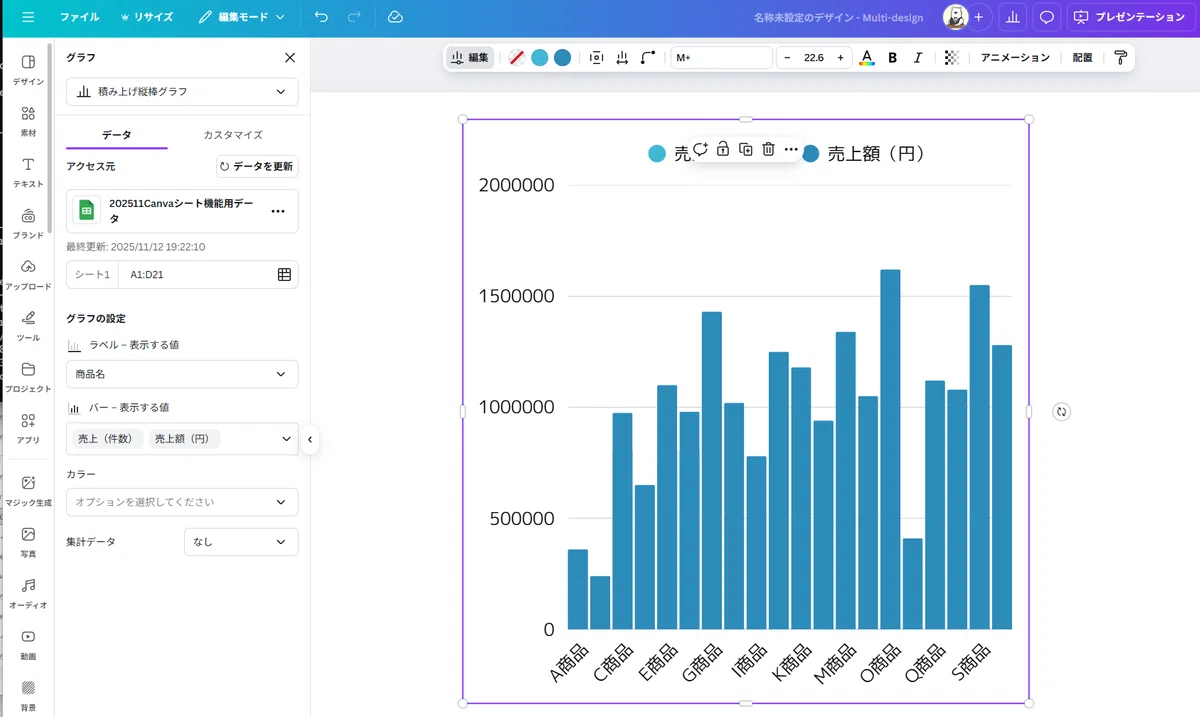Screen dimensions: 1200x717
Task: Switch to the カスタマイズ tab
Action: [x=233, y=134]
